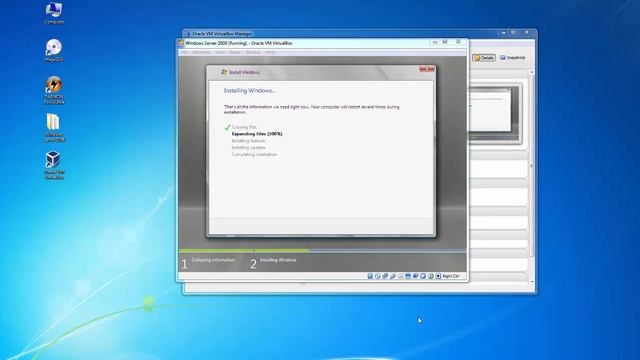This screenshot has height=360, width=640.
Task: Click step 1 'Collecting information' label
Action: tap(213, 260)
